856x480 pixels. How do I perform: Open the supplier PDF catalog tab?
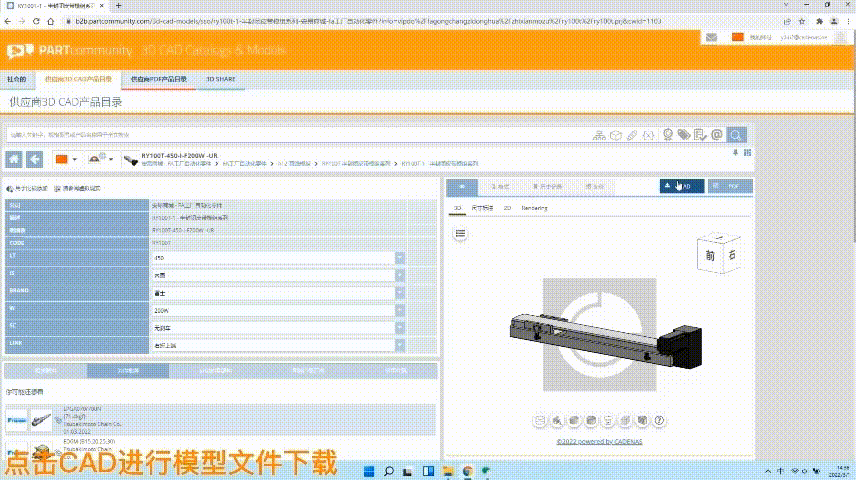pos(159,79)
